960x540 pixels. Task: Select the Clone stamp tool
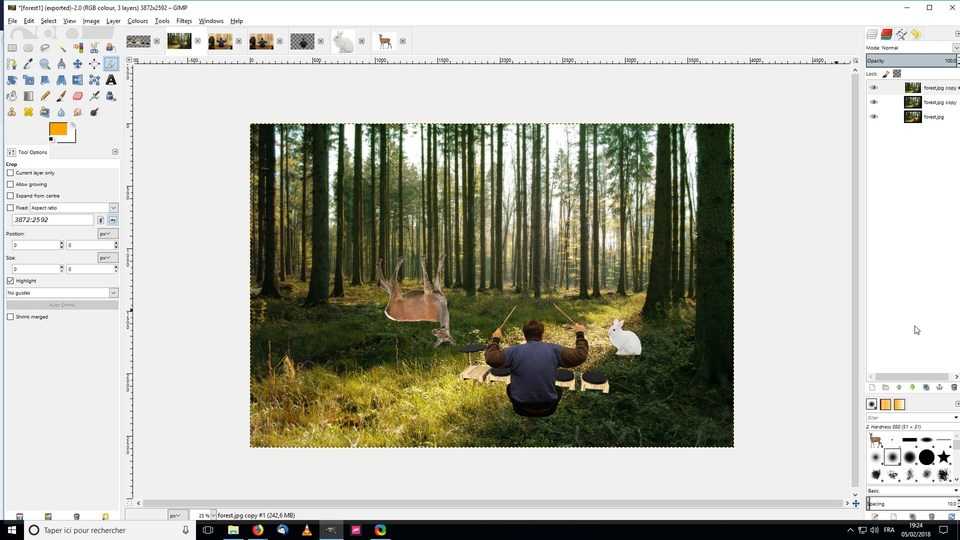[x=12, y=112]
